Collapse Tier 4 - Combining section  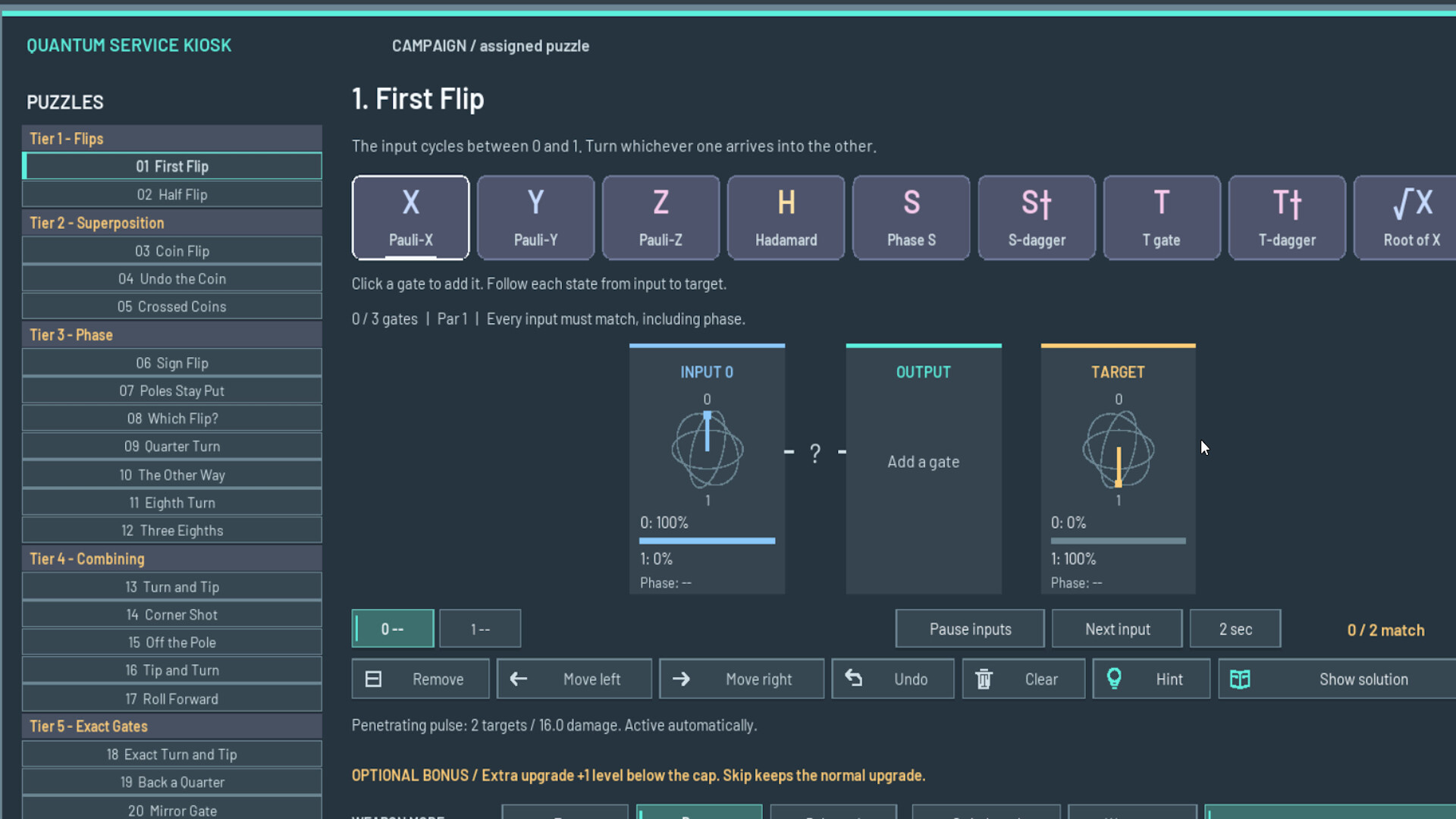point(172,559)
